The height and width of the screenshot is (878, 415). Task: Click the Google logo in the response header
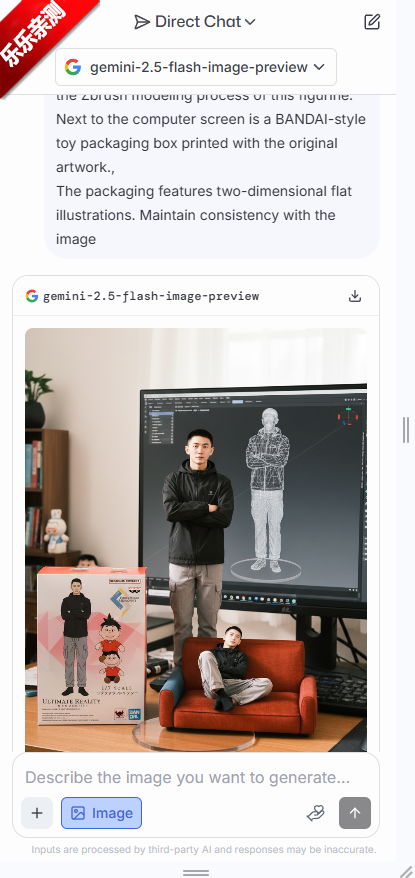coord(32,296)
